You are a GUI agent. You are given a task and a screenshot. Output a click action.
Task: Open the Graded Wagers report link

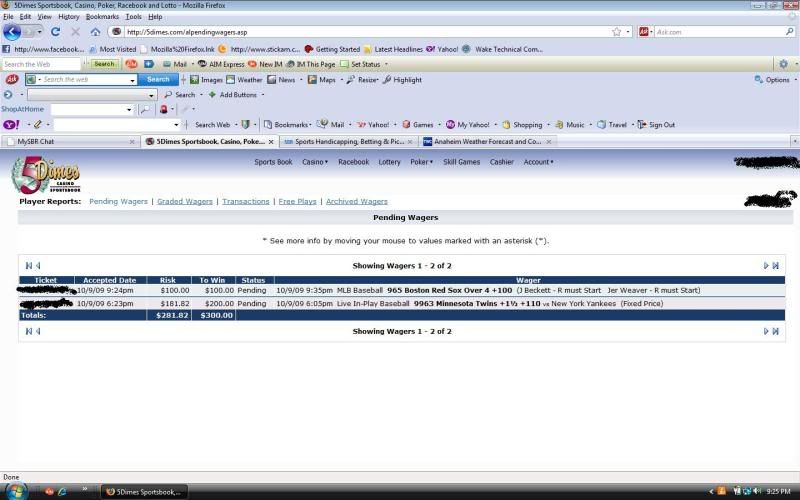pyautogui.click(x=185, y=201)
